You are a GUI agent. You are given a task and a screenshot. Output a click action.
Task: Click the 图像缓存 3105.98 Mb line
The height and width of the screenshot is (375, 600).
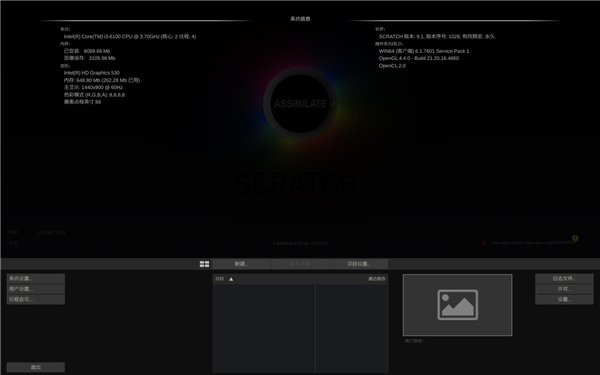coord(89,58)
